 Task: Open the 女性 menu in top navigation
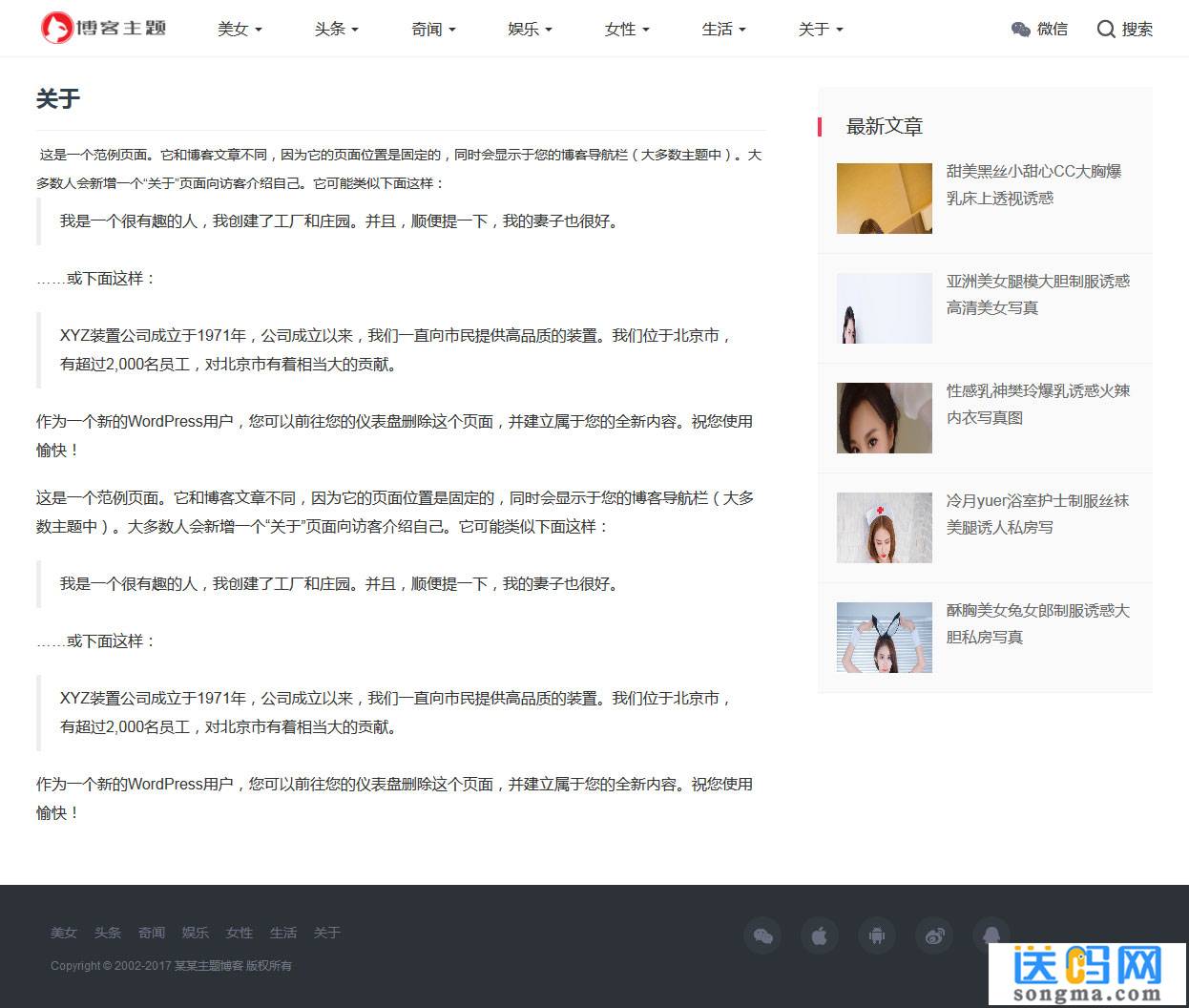(627, 30)
